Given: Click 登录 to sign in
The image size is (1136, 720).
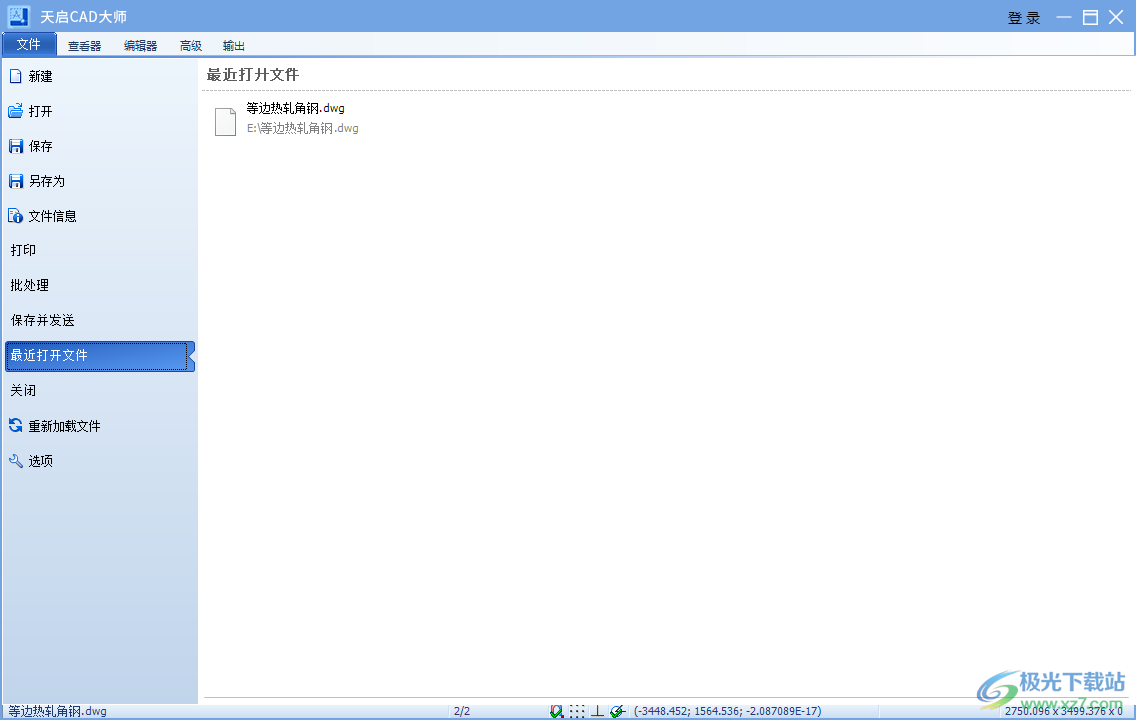Looking at the screenshot, I should [x=1024, y=18].
